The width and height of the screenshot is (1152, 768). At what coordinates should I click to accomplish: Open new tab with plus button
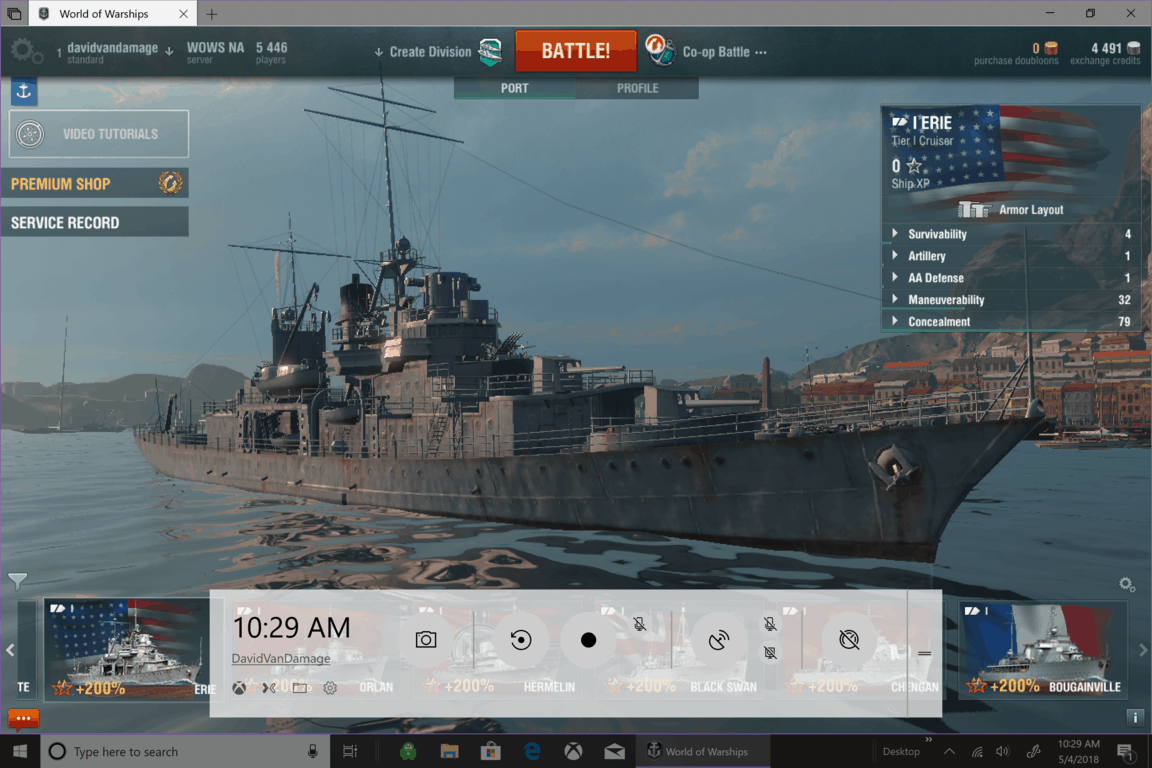point(212,13)
